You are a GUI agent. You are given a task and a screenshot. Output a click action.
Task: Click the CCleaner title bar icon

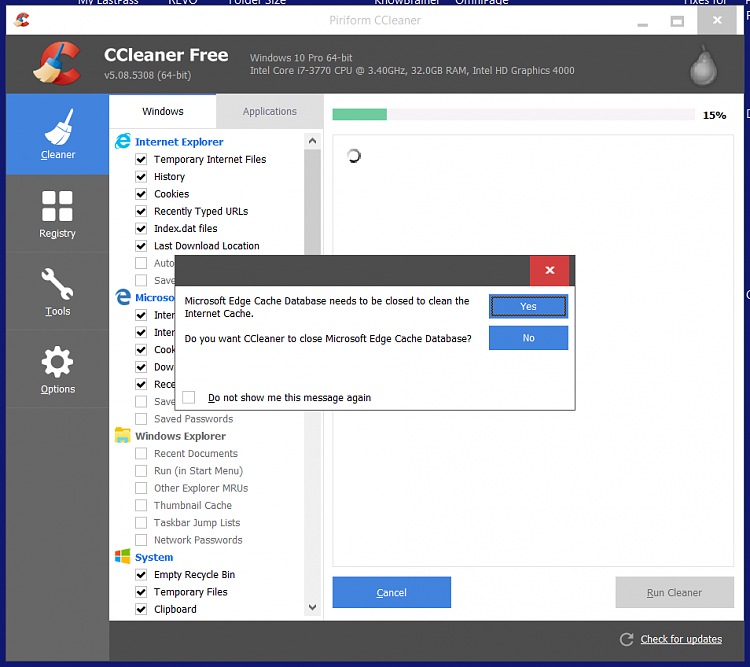click(x=22, y=20)
